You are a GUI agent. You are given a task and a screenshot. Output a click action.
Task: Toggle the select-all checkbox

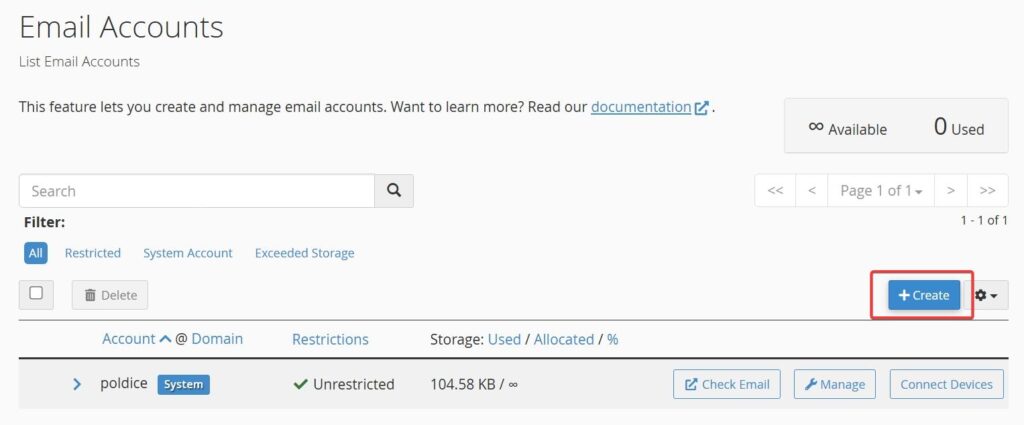[x=36, y=293]
